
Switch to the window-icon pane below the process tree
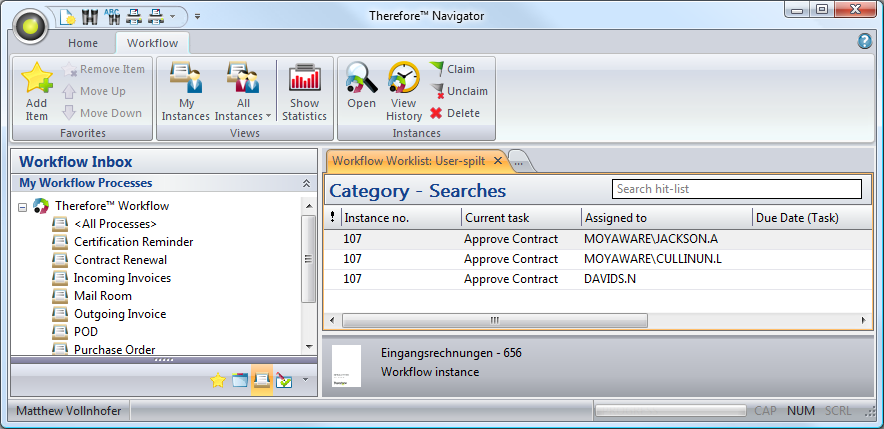click(x=240, y=381)
